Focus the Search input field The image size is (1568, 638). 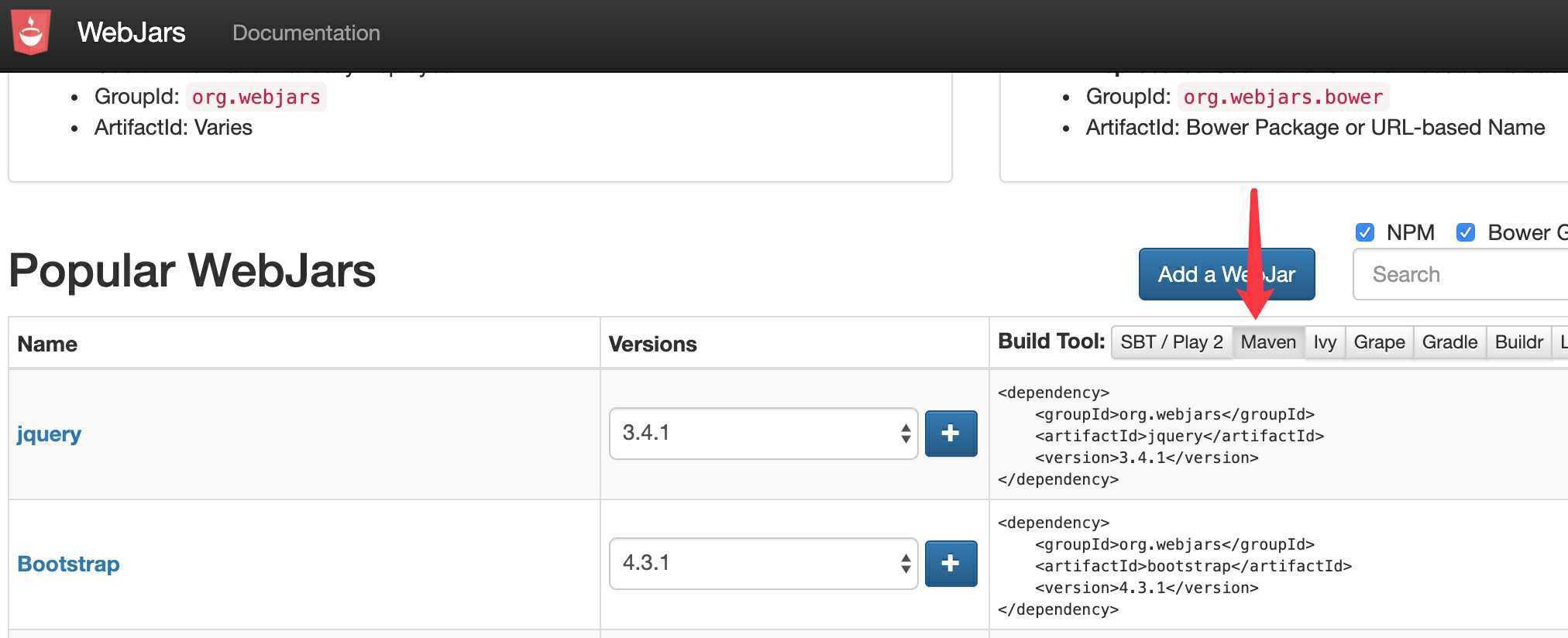click(1461, 274)
